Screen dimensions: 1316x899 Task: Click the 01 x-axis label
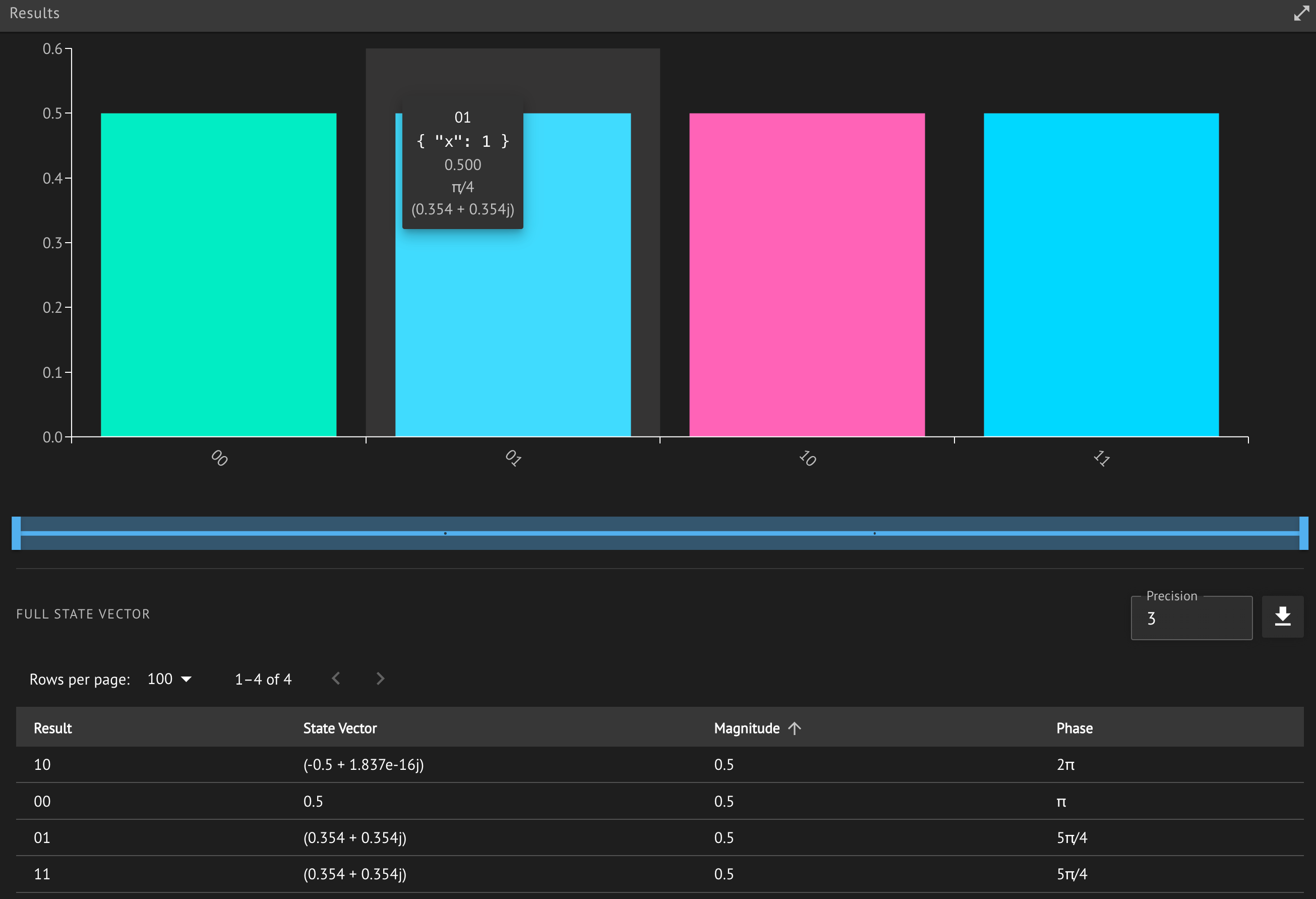coord(513,458)
